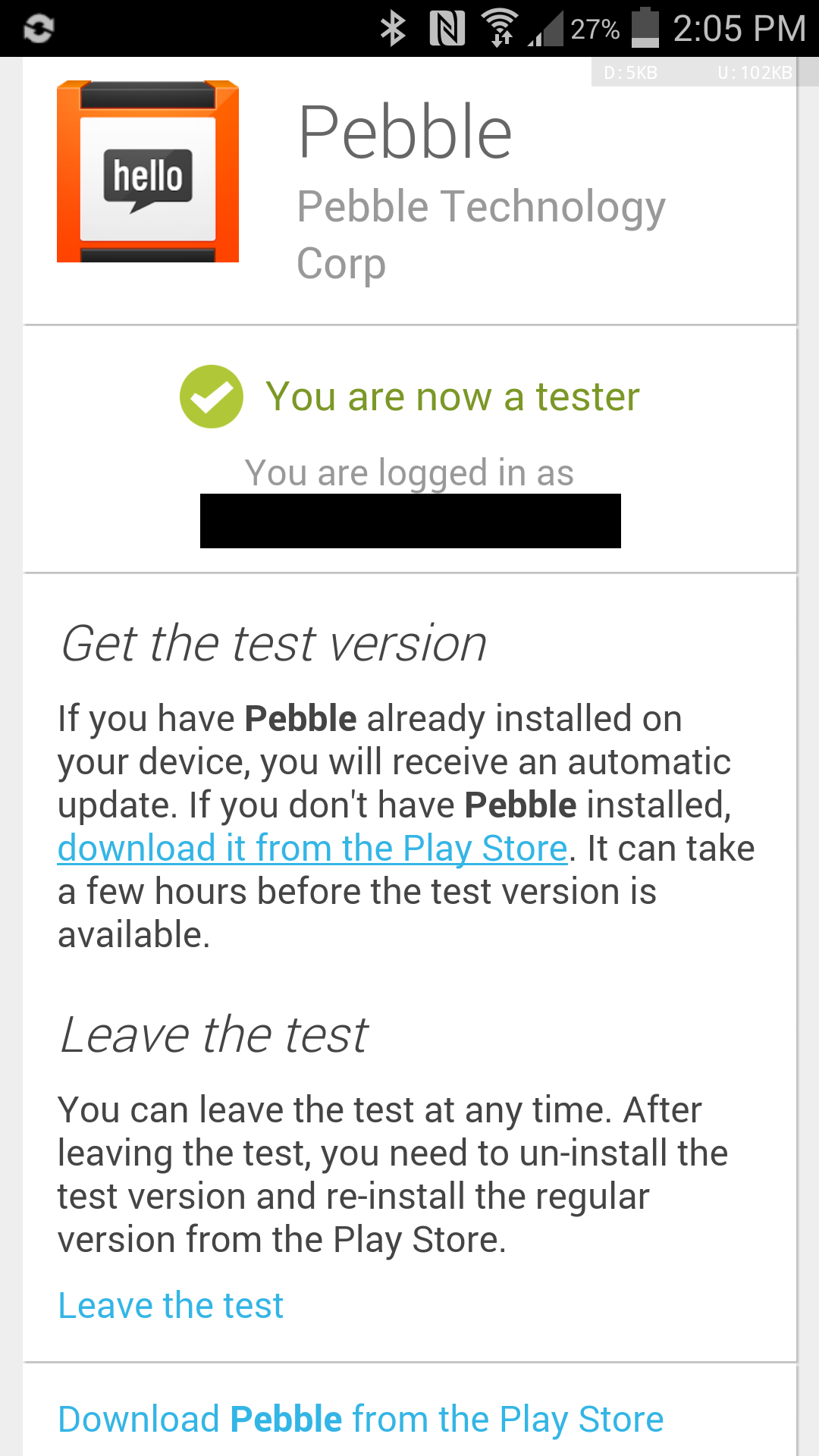Tap Leave the test link
This screenshot has width=819, height=1456.
tap(170, 1304)
